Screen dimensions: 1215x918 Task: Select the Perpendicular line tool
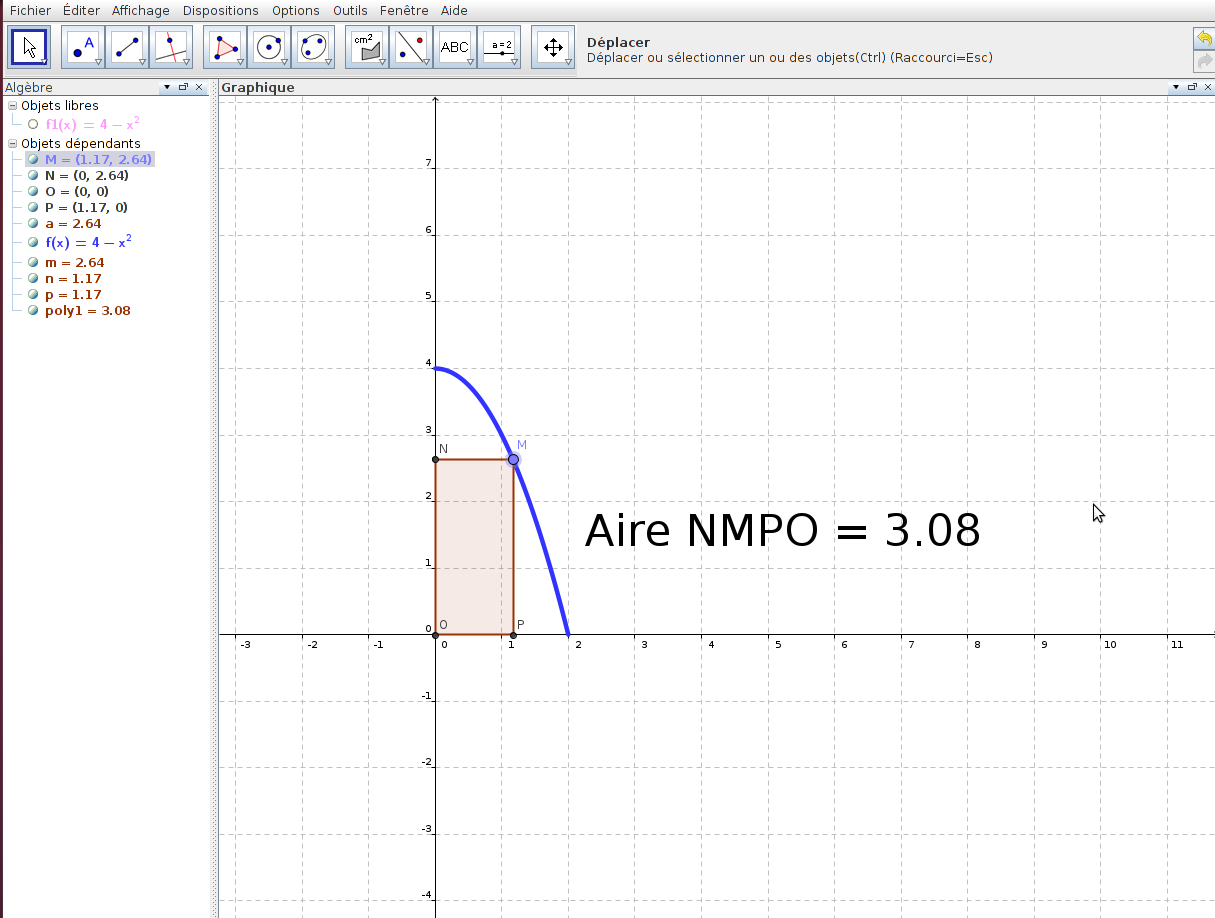tap(171, 47)
